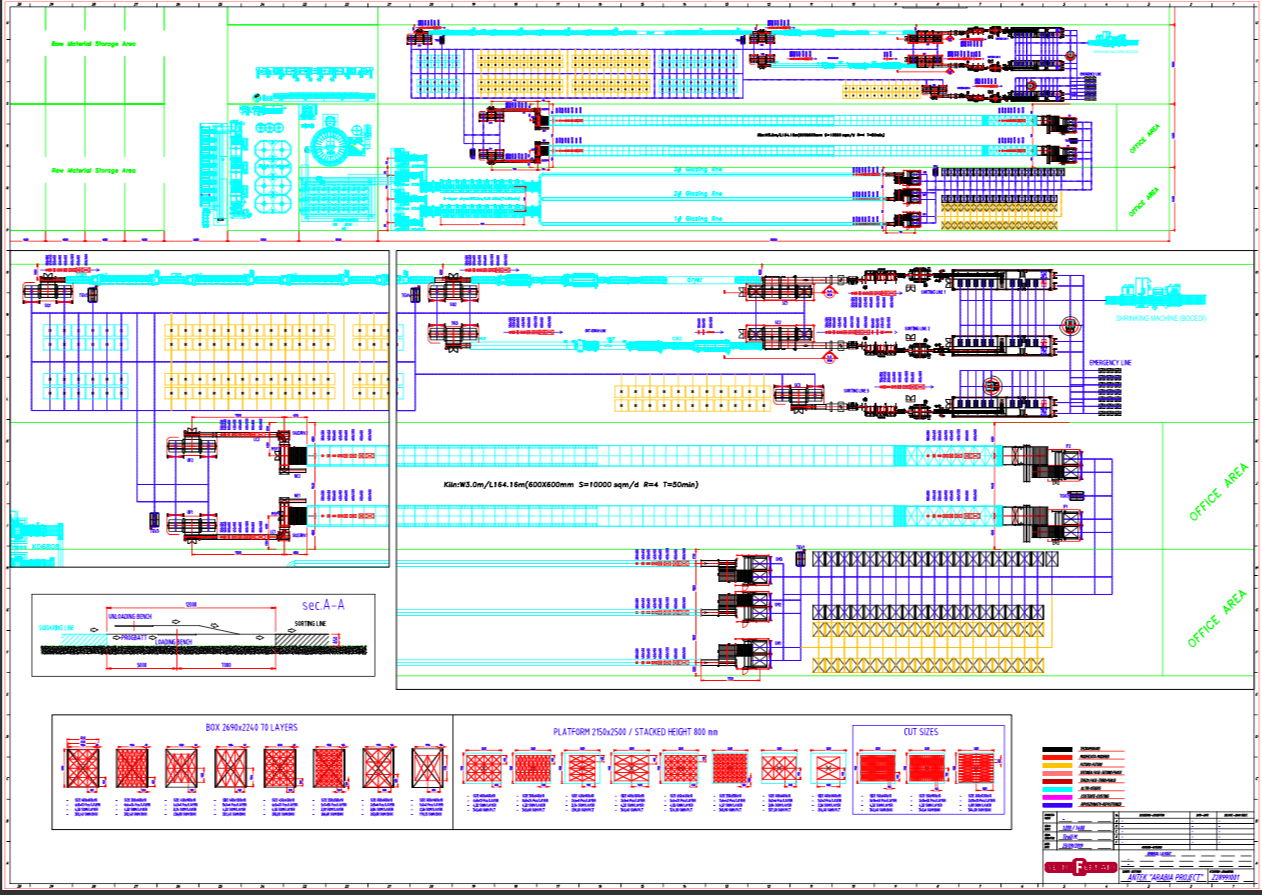The height and width of the screenshot is (895, 1262).
Task: Click the blue legend color swatch
Action: click(1058, 804)
